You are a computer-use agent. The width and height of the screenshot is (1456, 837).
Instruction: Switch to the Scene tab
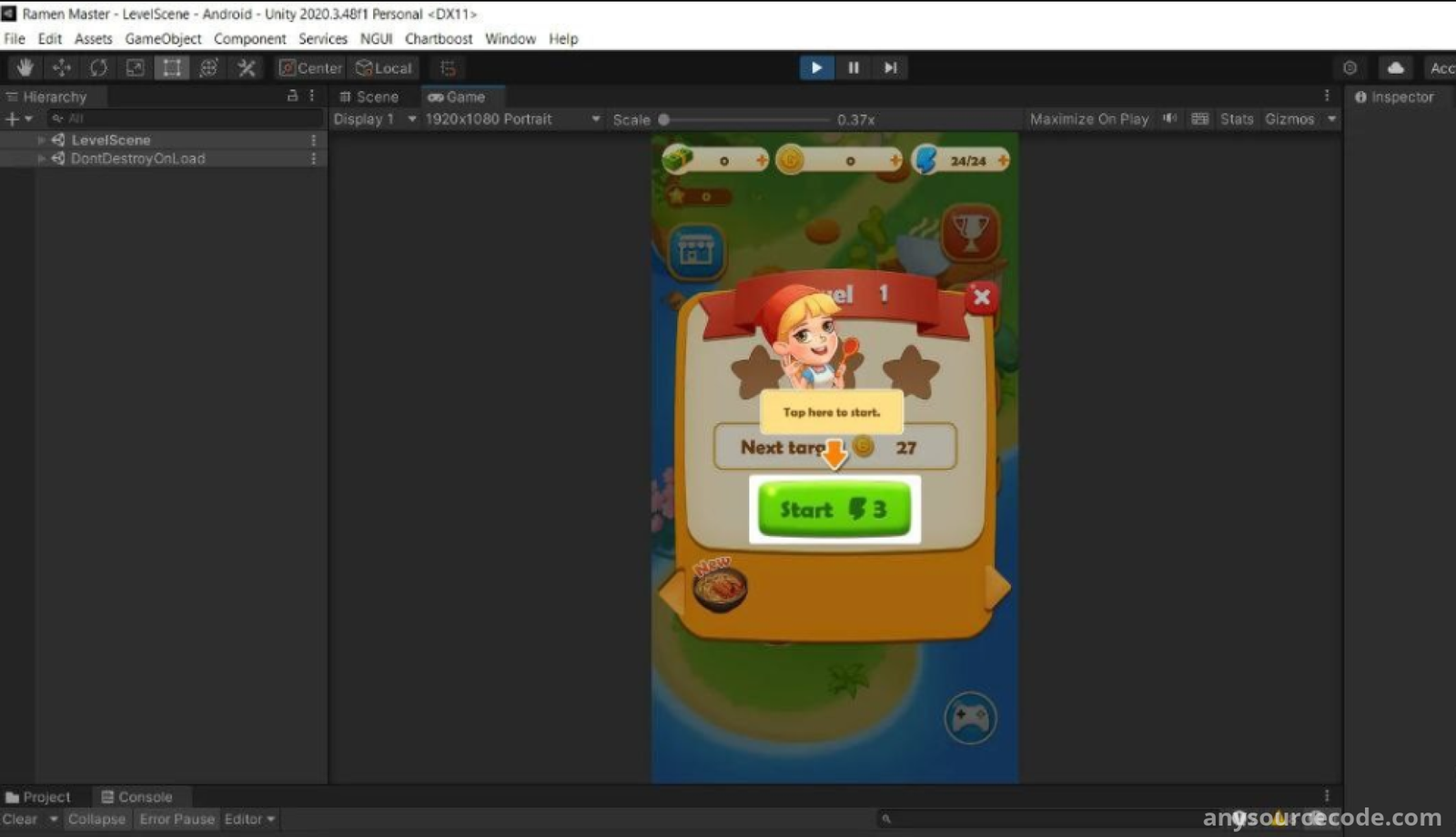(x=369, y=96)
